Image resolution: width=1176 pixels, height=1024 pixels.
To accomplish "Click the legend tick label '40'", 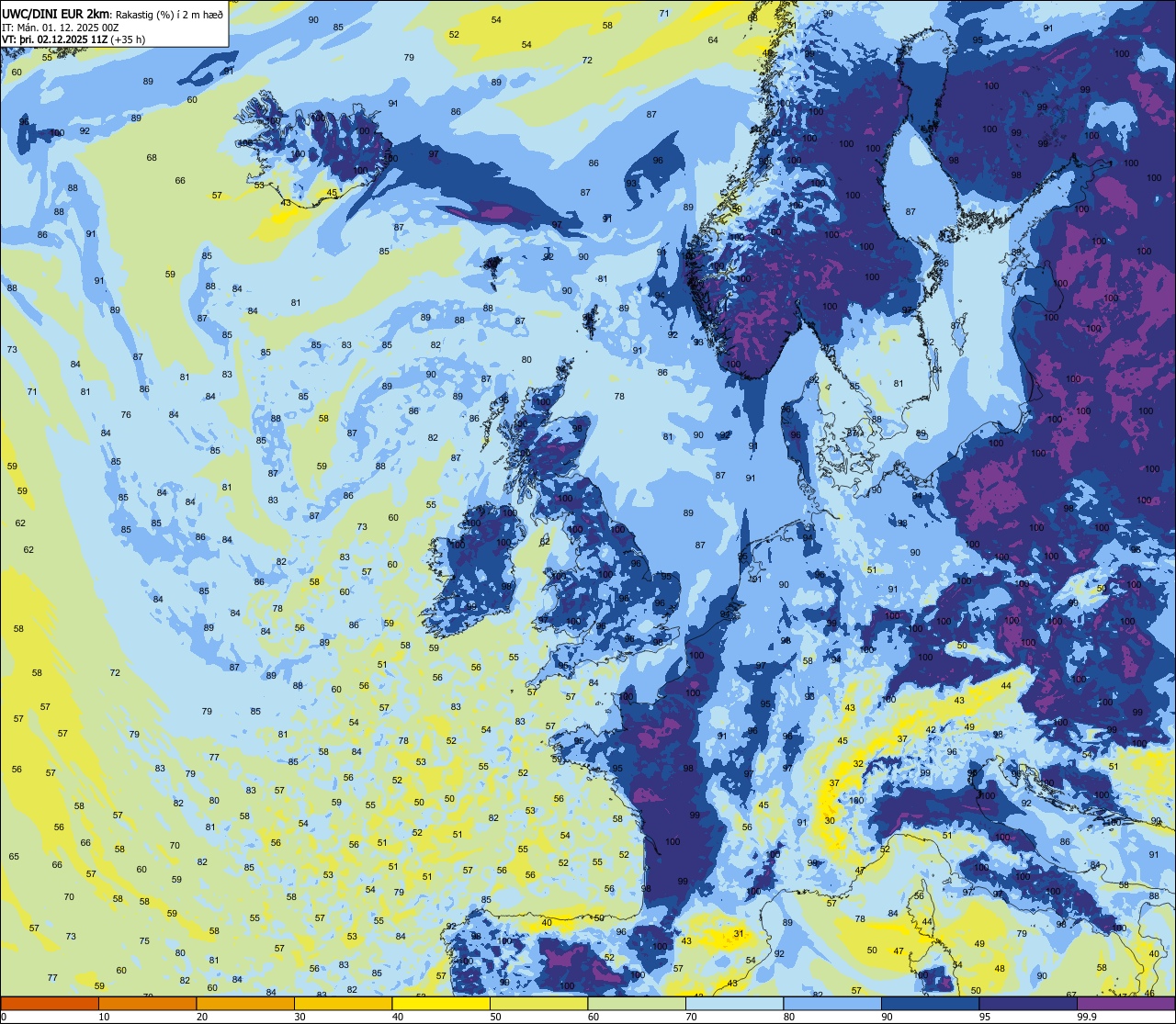I will 398,1017.
